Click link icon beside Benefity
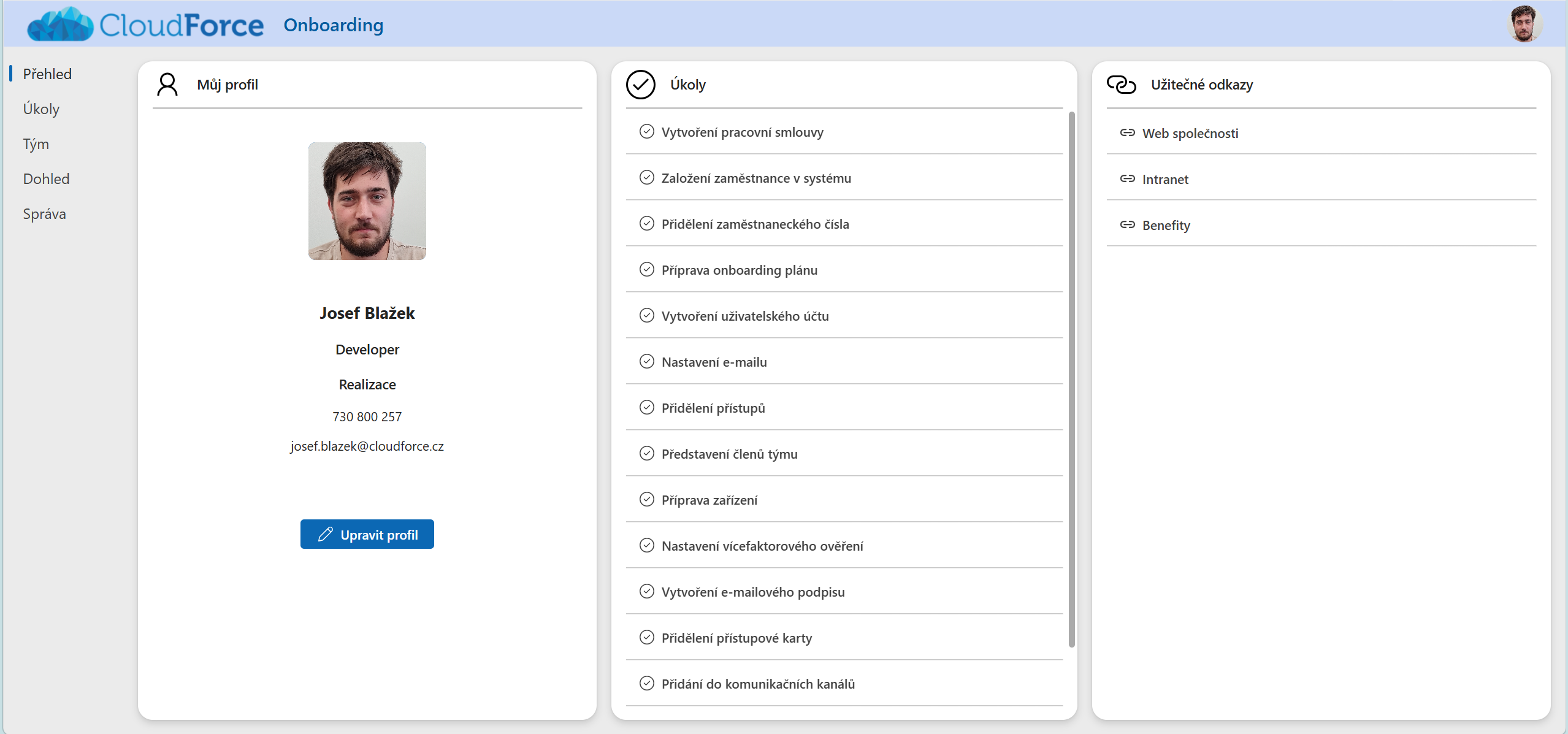 1127,225
